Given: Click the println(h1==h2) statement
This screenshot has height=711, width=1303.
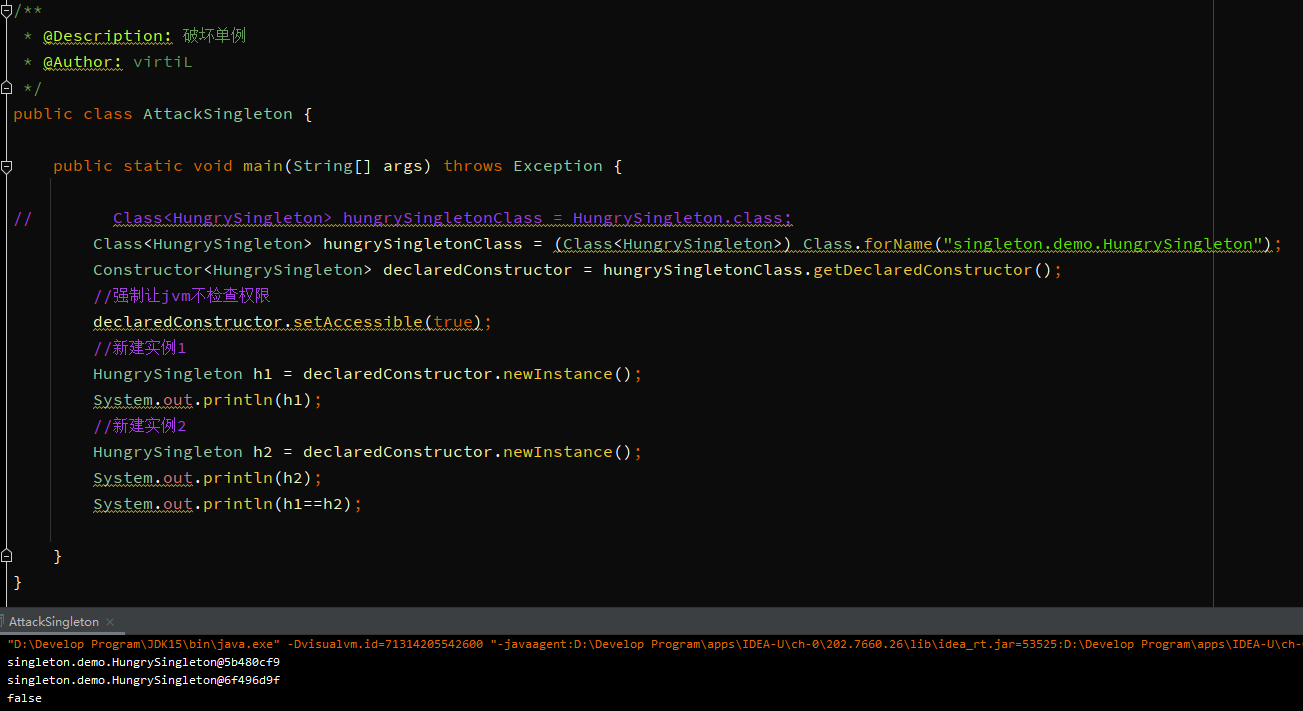Looking at the screenshot, I should click(x=228, y=504).
